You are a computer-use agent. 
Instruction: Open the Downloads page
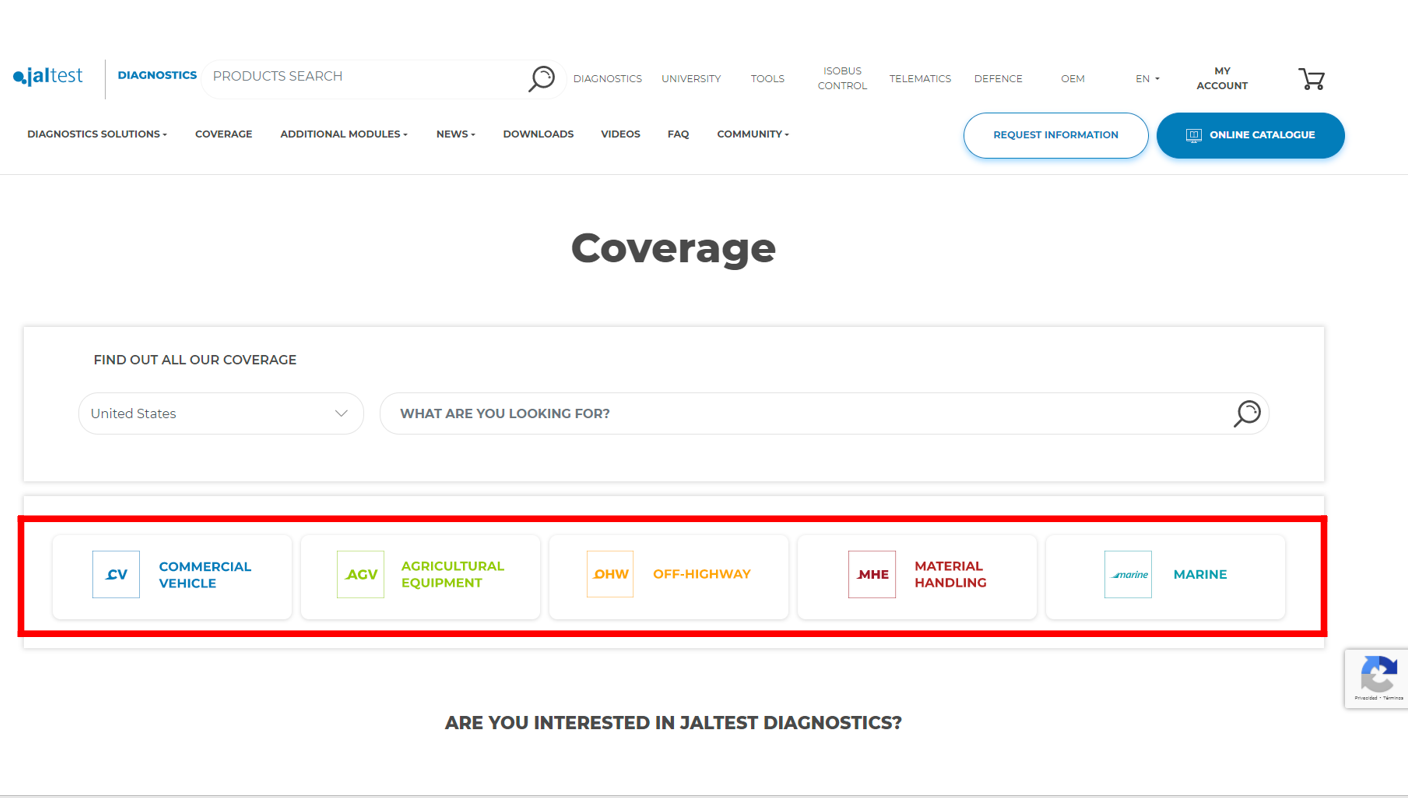[538, 134]
